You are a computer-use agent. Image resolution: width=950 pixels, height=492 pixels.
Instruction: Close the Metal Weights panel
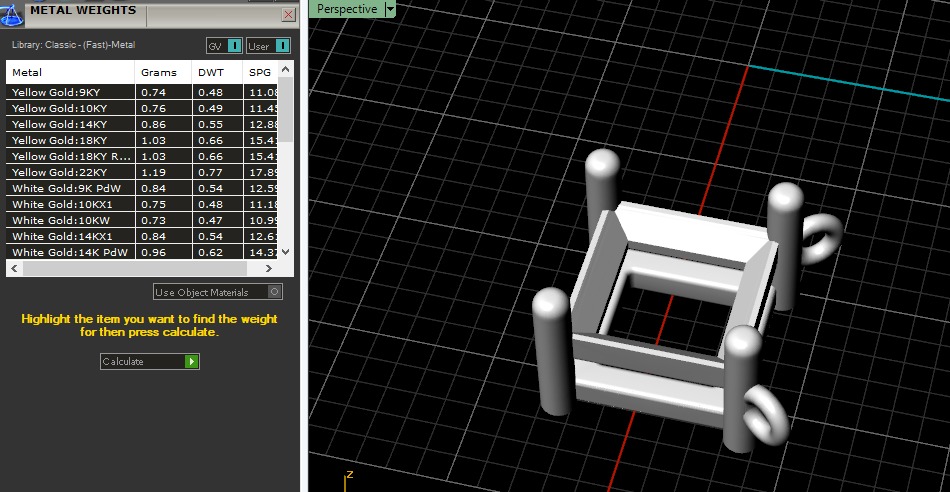[289, 15]
